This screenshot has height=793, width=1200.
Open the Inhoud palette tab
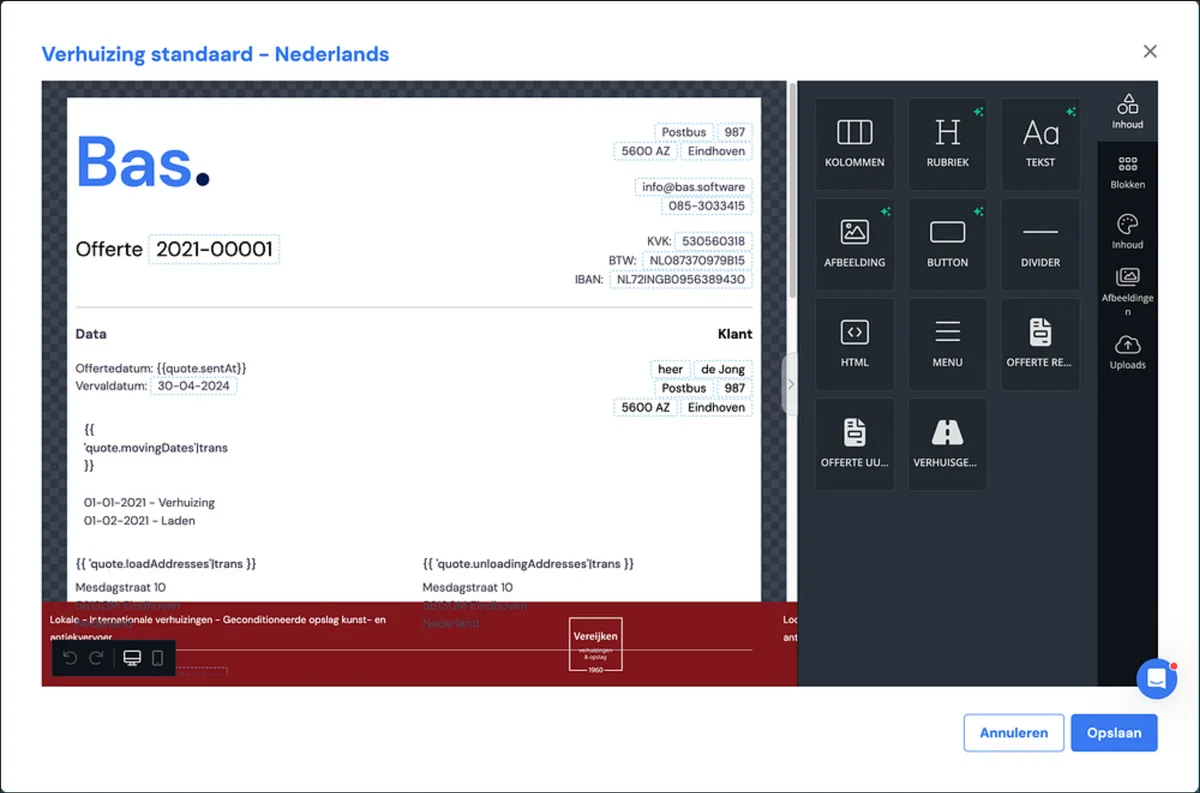[x=1127, y=232]
